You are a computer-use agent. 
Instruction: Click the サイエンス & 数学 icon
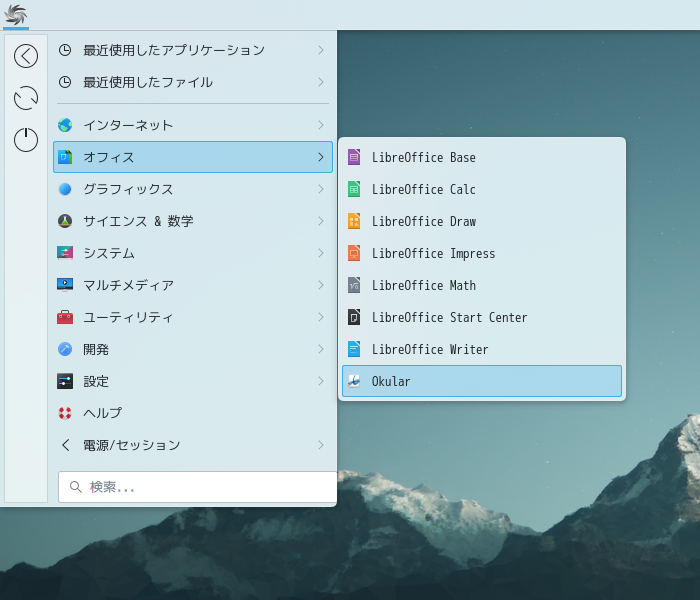tap(65, 221)
